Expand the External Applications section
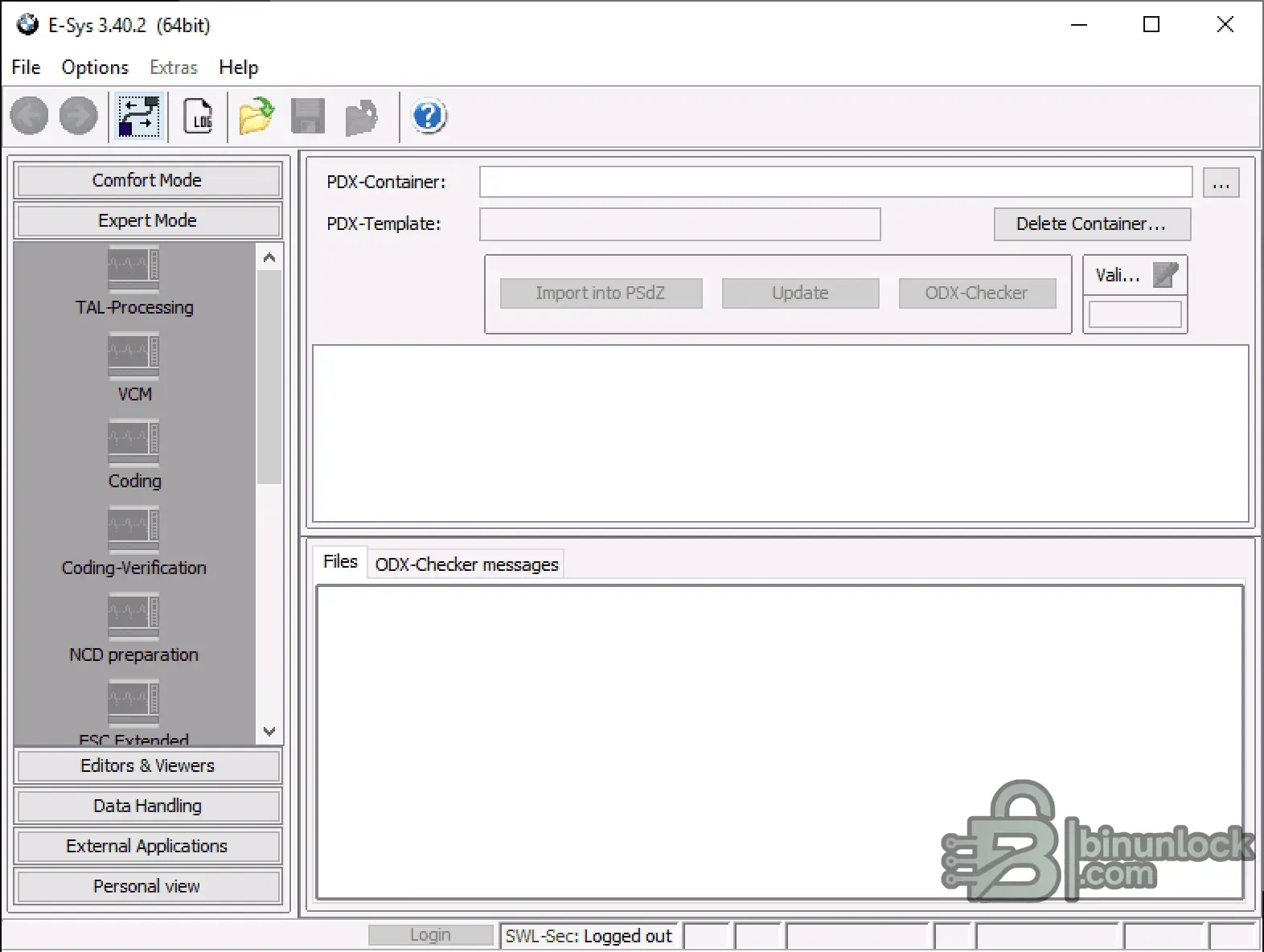1264x952 pixels. 147,846
